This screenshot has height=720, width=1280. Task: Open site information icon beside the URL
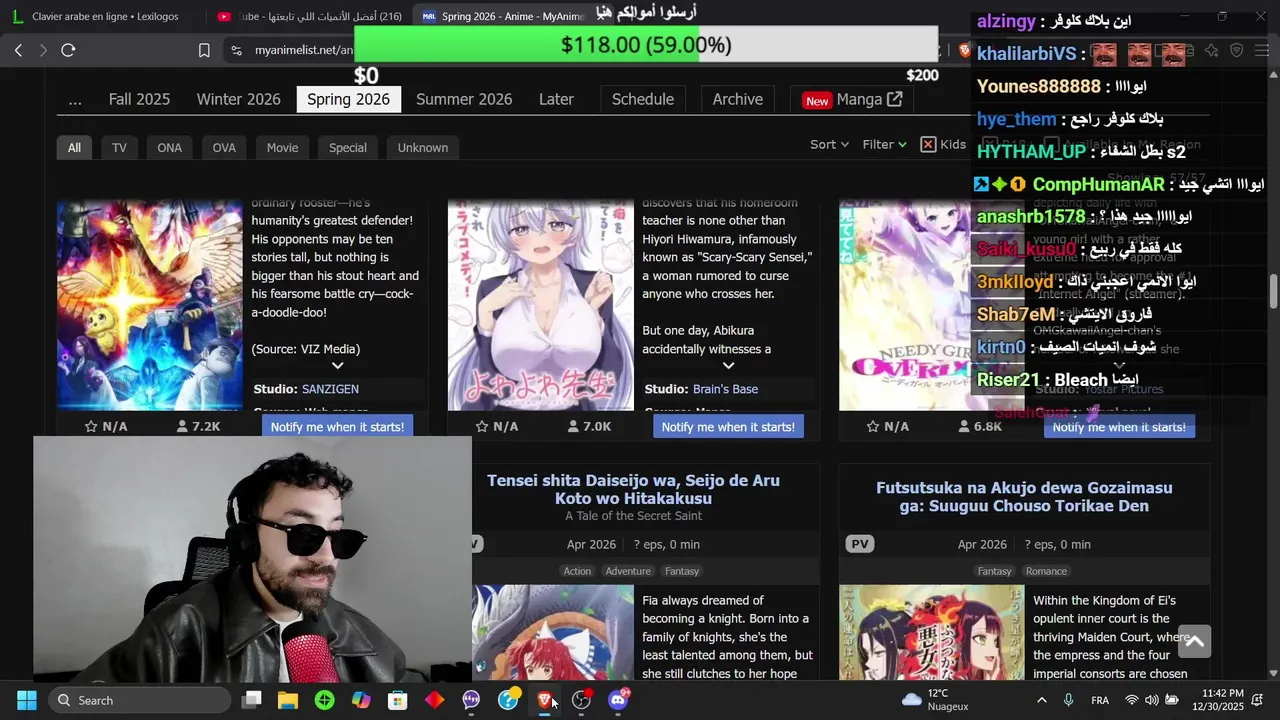[236, 50]
